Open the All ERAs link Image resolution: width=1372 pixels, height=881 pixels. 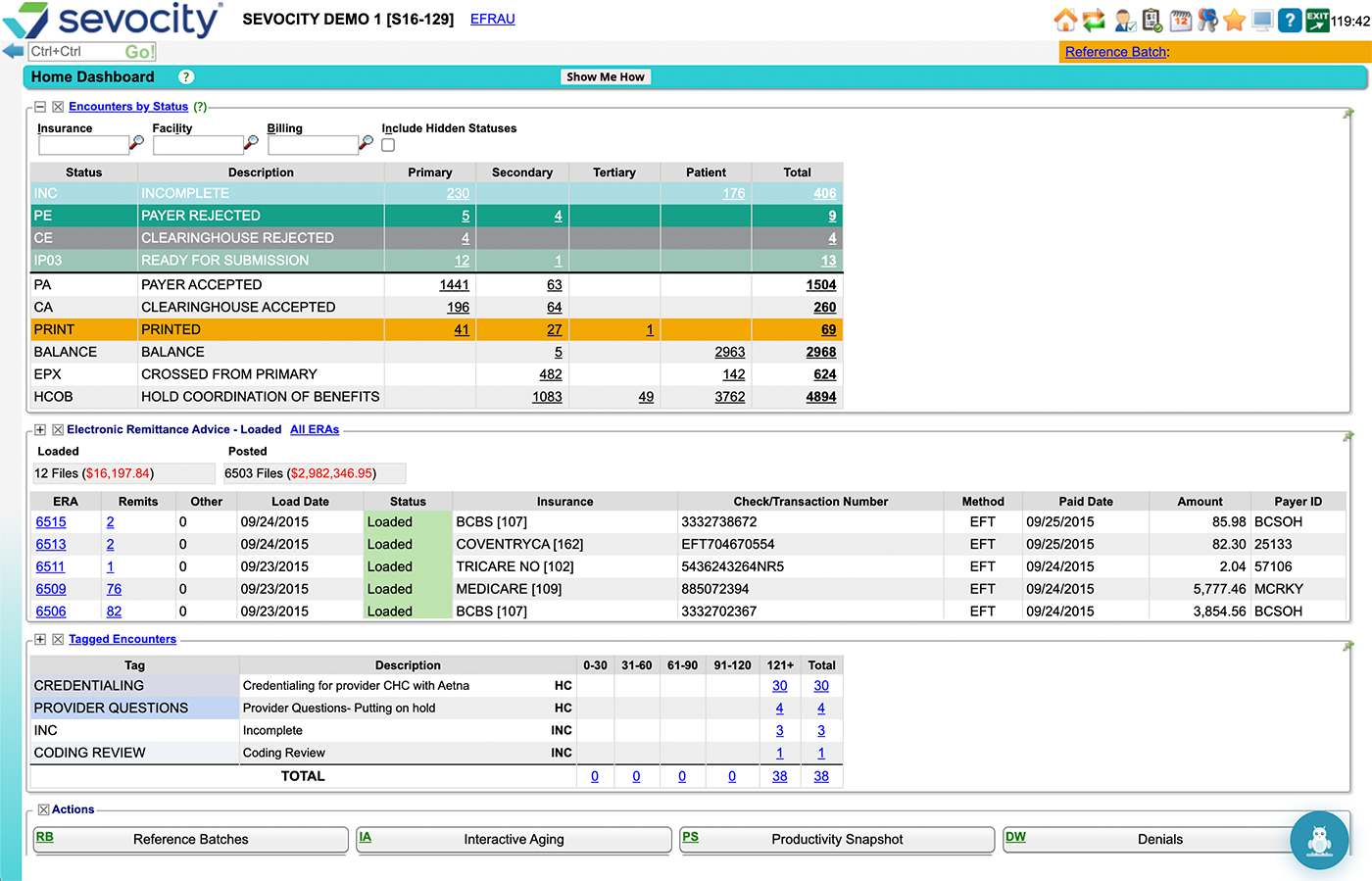click(315, 429)
